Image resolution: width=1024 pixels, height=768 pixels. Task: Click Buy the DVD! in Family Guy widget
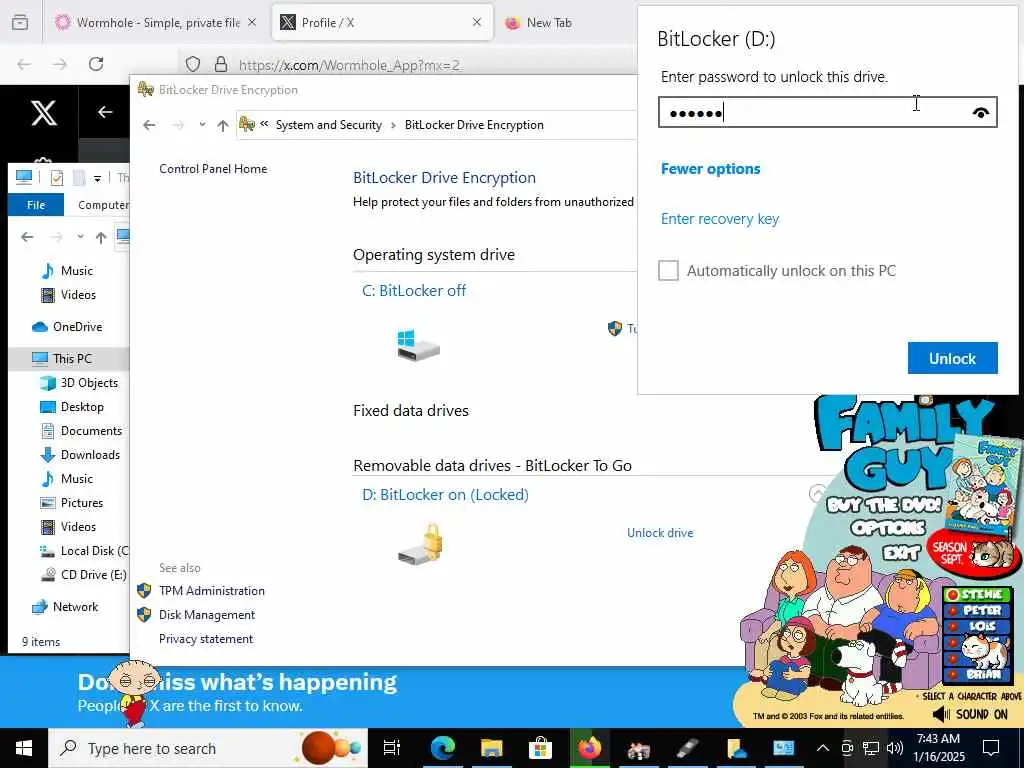point(884,505)
